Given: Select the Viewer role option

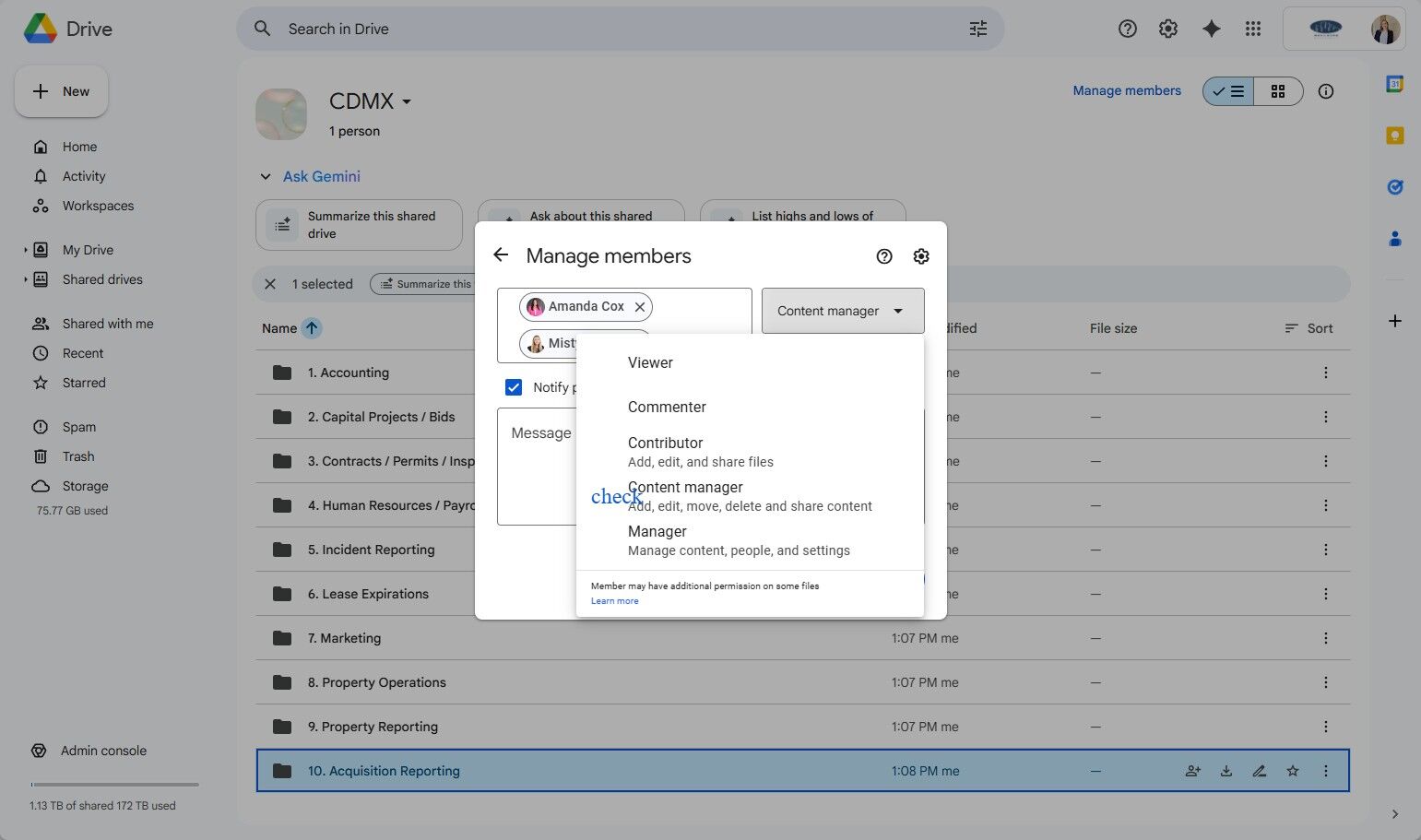Looking at the screenshot, I should (x=650, y=362).
